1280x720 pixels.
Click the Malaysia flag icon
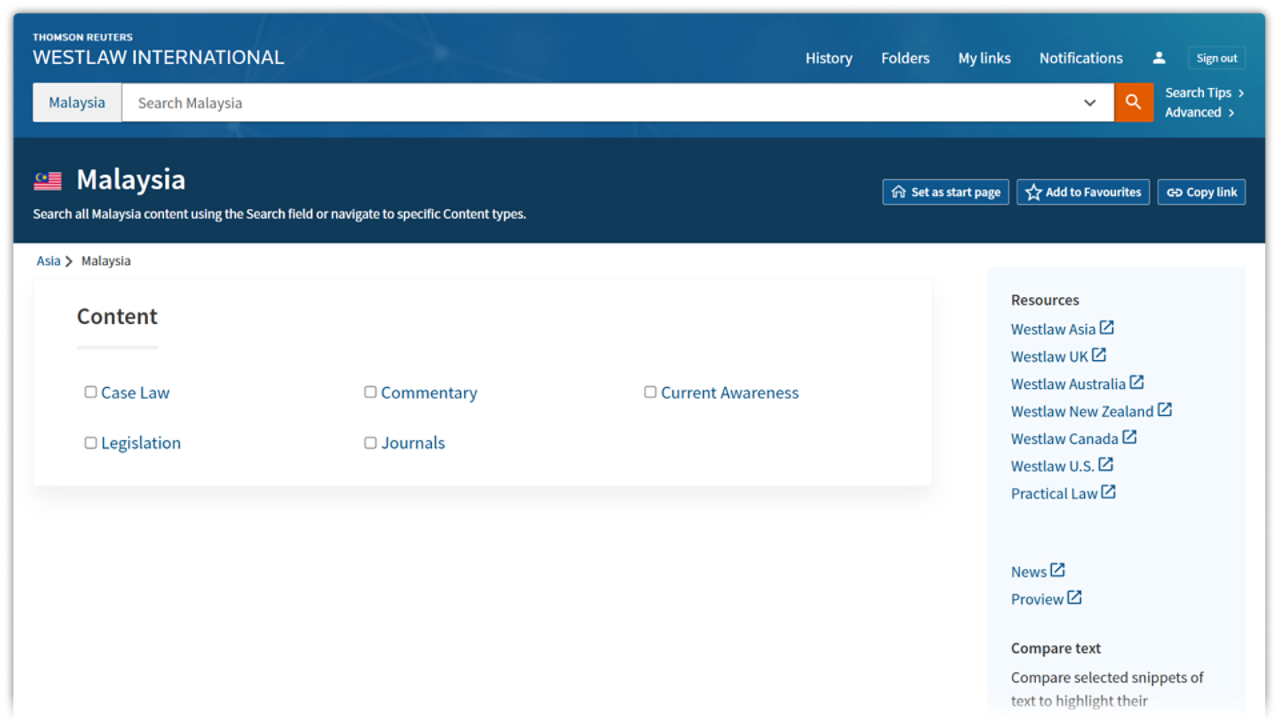(x=48, y=181)
